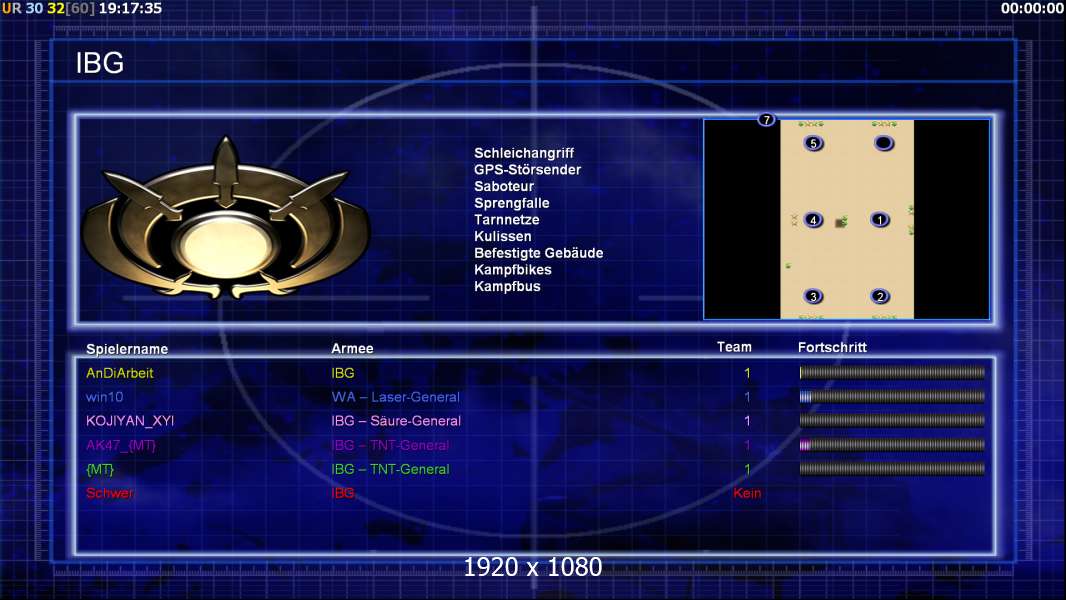Click the 19:17:35 clock display
Image resolution: width=1066 pixels, height=600 pixels.
[x=131, y=9]
